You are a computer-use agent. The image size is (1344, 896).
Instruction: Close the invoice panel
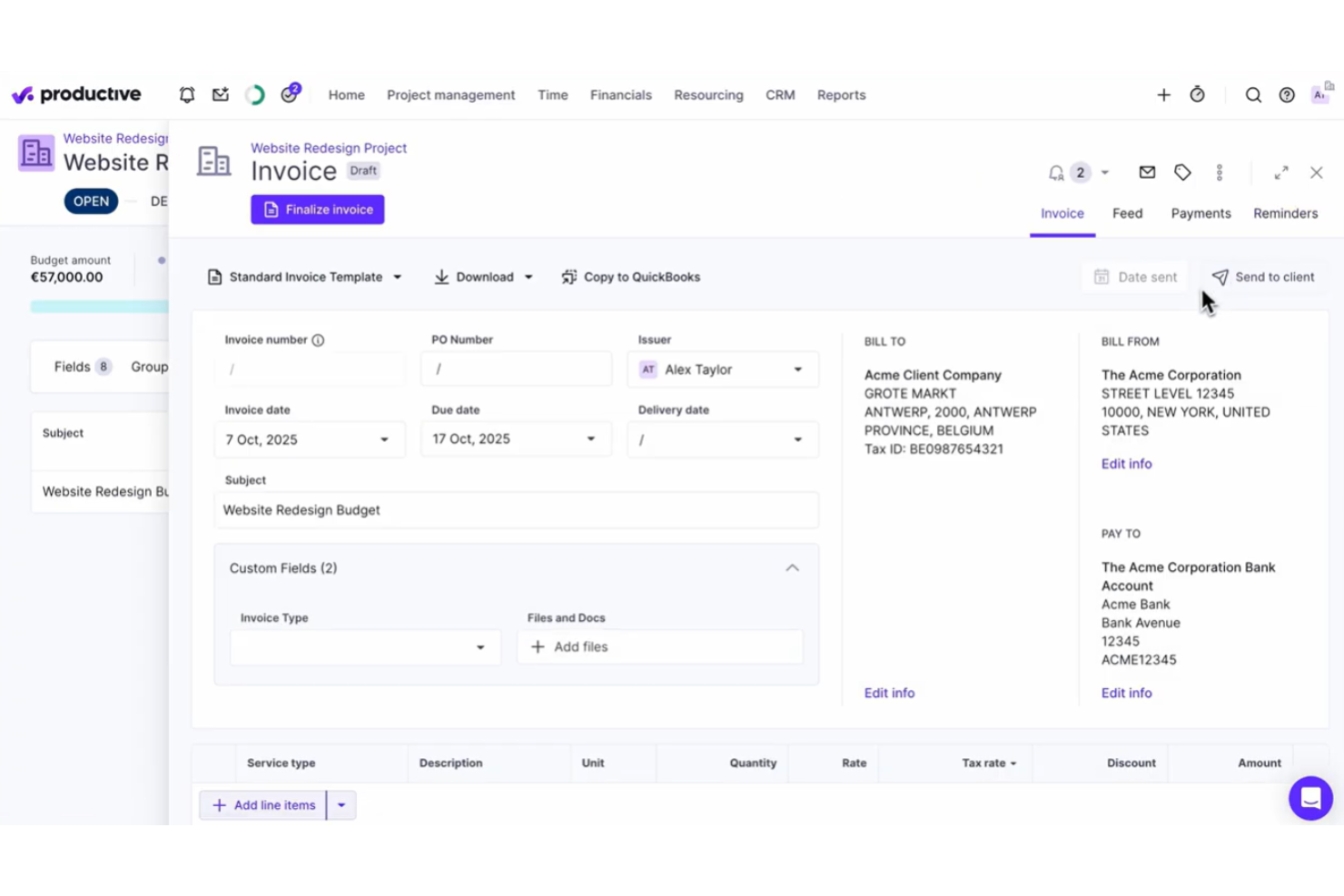[x=1316, y=172]
